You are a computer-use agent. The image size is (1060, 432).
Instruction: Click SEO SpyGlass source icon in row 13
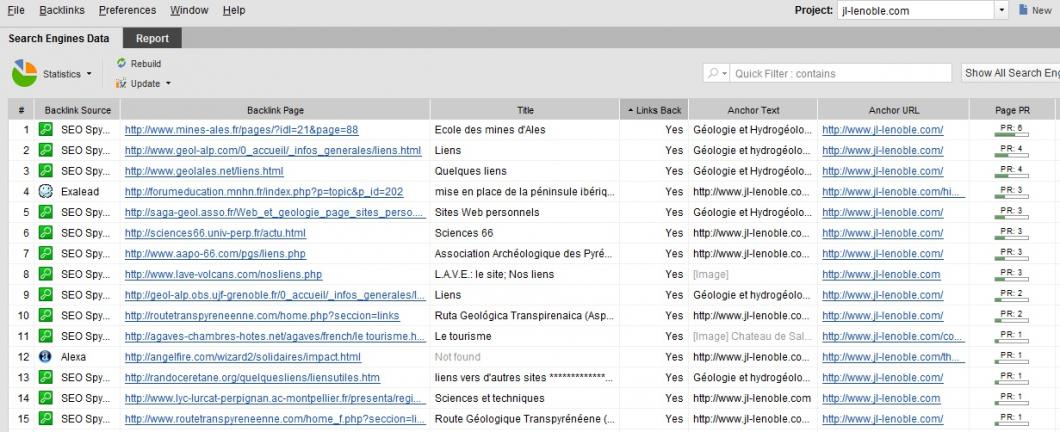pos(45,377)
